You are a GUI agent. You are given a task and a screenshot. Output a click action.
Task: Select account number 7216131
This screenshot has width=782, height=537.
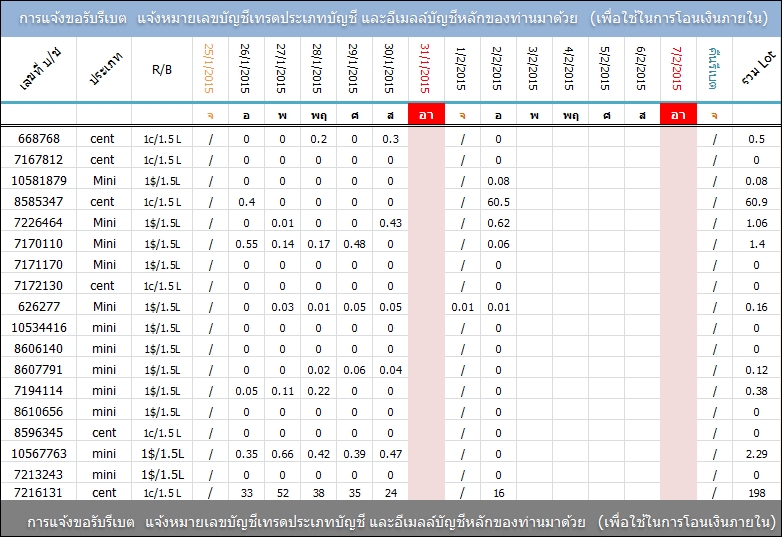pos(39,493)
